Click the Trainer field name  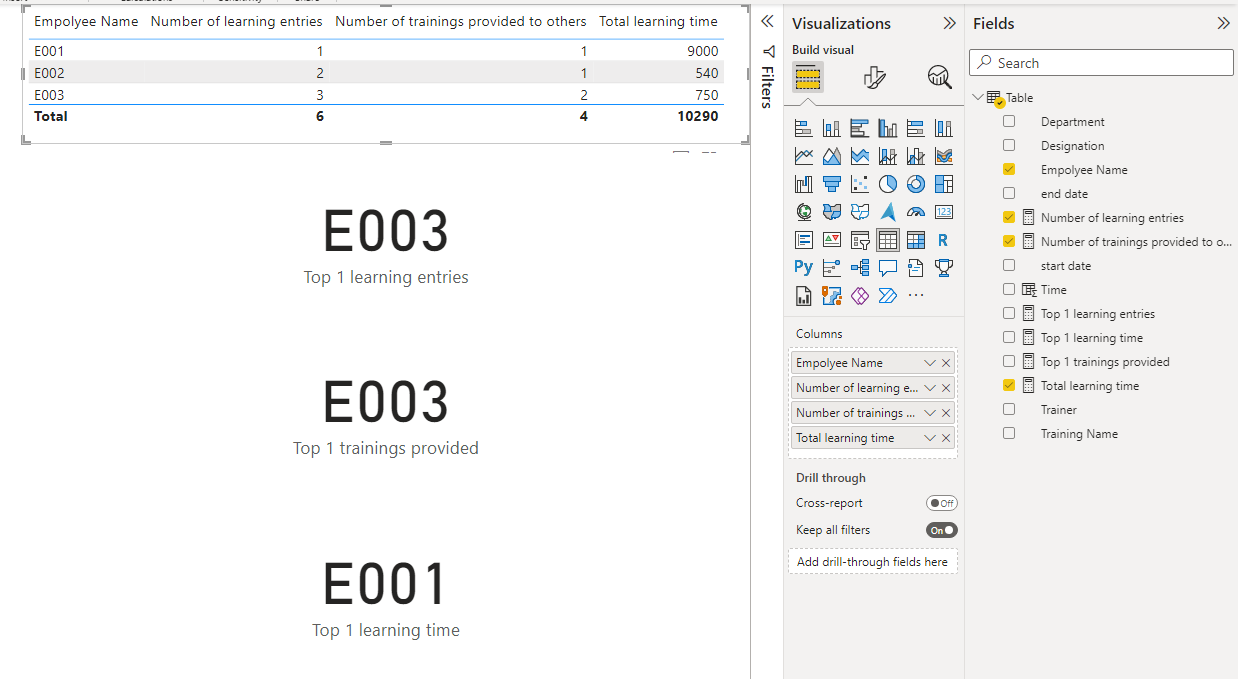(1059, 409)
